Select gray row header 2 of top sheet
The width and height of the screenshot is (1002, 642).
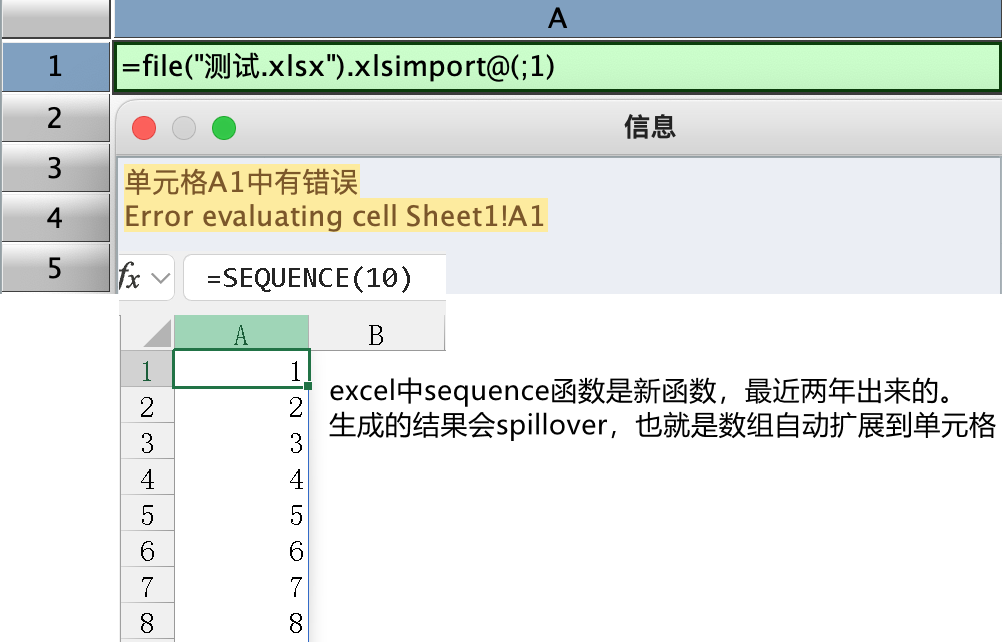coord(54,118)
